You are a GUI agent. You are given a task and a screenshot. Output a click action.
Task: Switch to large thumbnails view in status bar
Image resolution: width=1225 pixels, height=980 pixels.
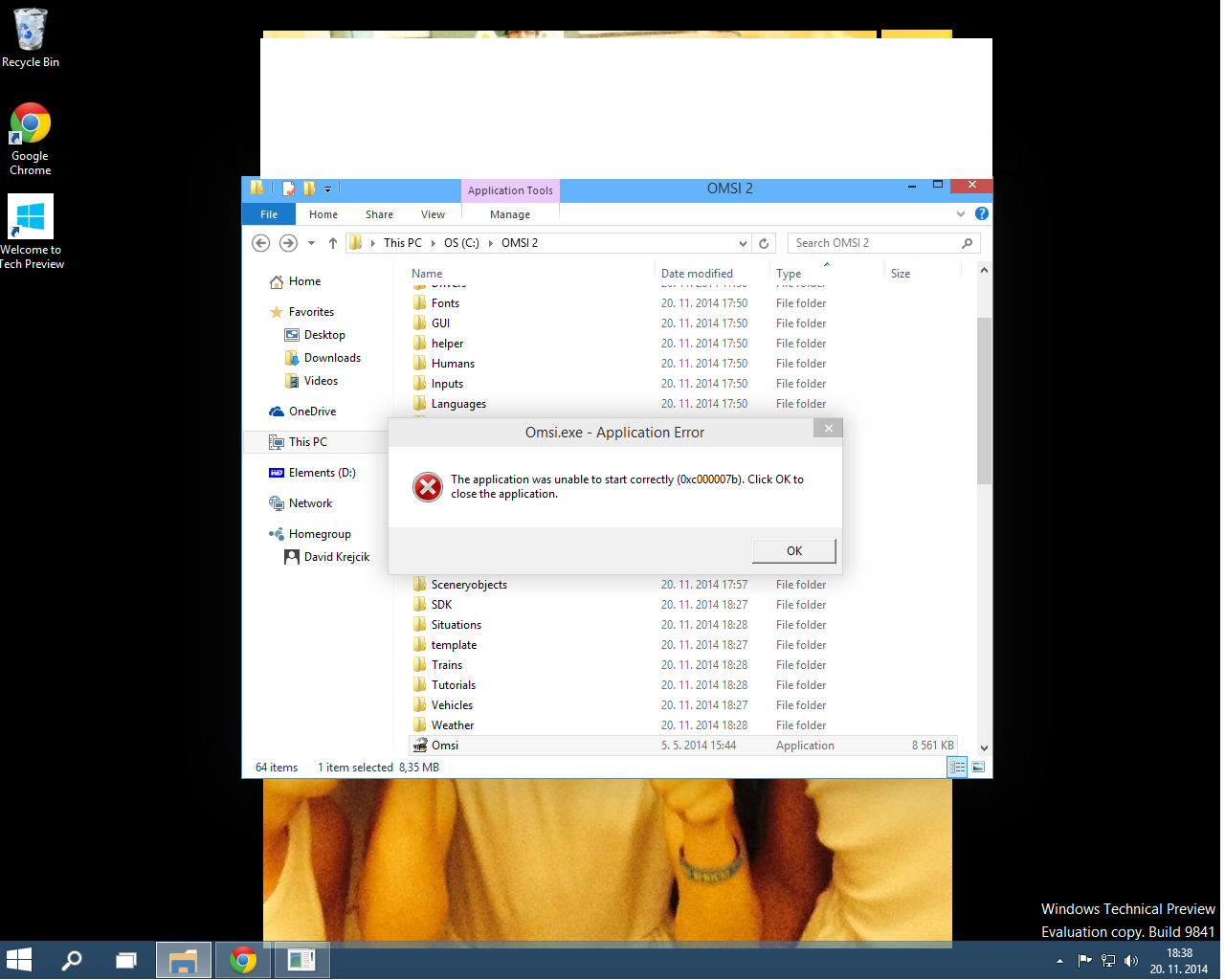click(x=978, y=767)
